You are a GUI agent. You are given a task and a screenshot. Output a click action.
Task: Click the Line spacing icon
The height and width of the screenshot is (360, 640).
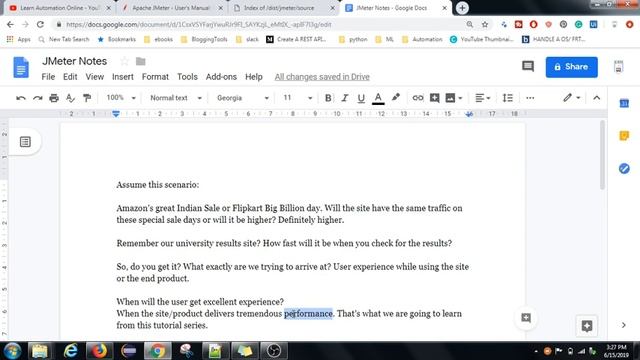pyautogui.click(x=507, y=98)
